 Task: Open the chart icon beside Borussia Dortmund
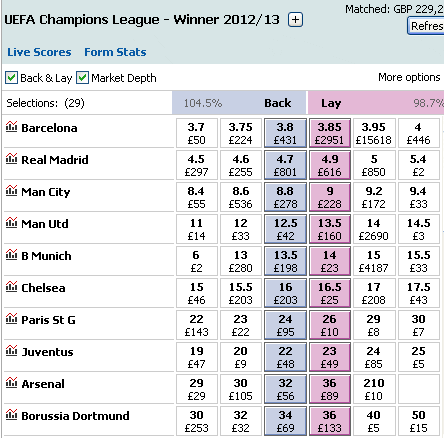(x=11, y=415)
